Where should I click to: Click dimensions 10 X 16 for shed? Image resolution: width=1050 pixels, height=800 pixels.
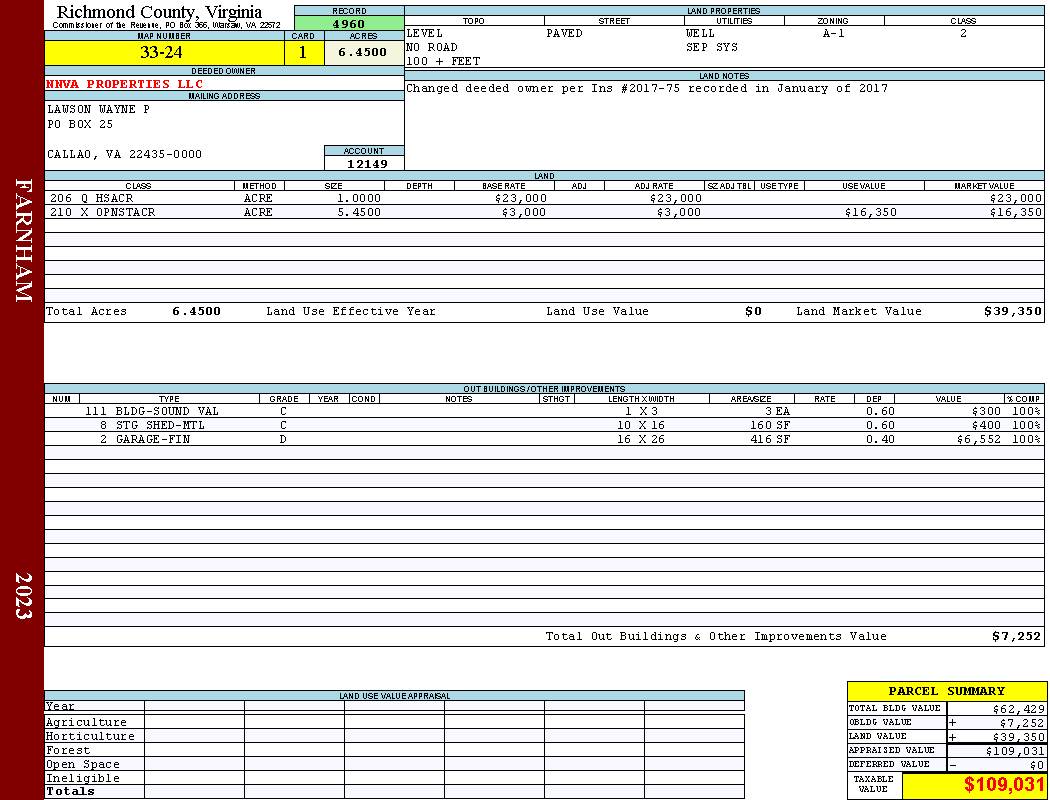click(641, 425)
